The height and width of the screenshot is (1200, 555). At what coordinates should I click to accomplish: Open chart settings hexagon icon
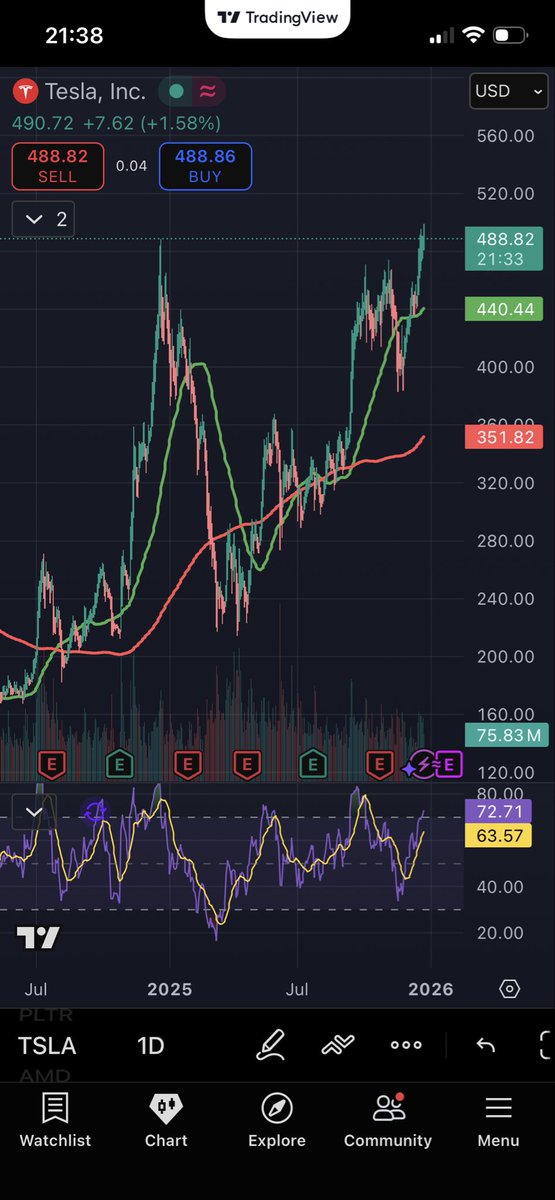click(509, 989)
